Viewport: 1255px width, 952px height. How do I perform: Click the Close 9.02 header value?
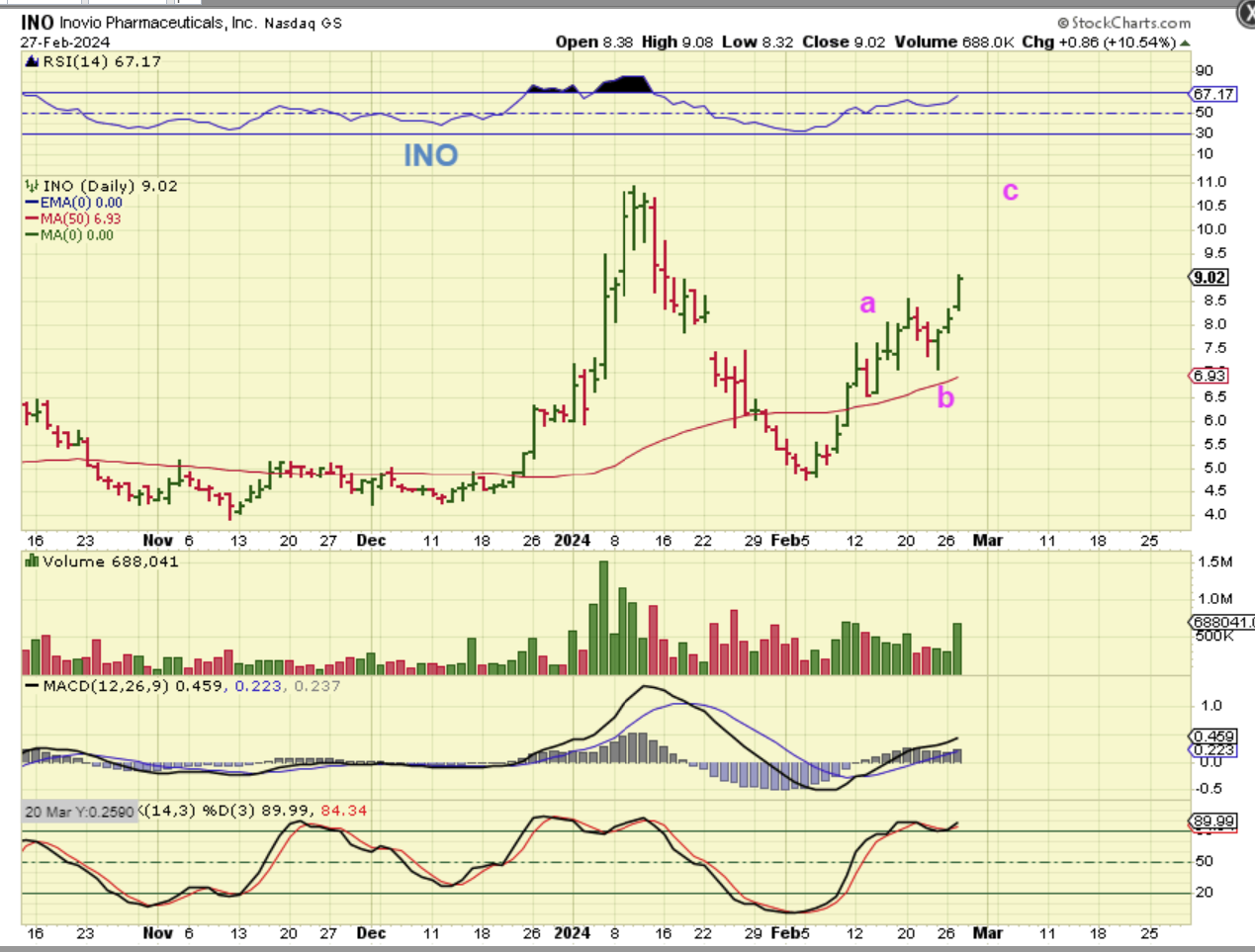pos(844,42)
